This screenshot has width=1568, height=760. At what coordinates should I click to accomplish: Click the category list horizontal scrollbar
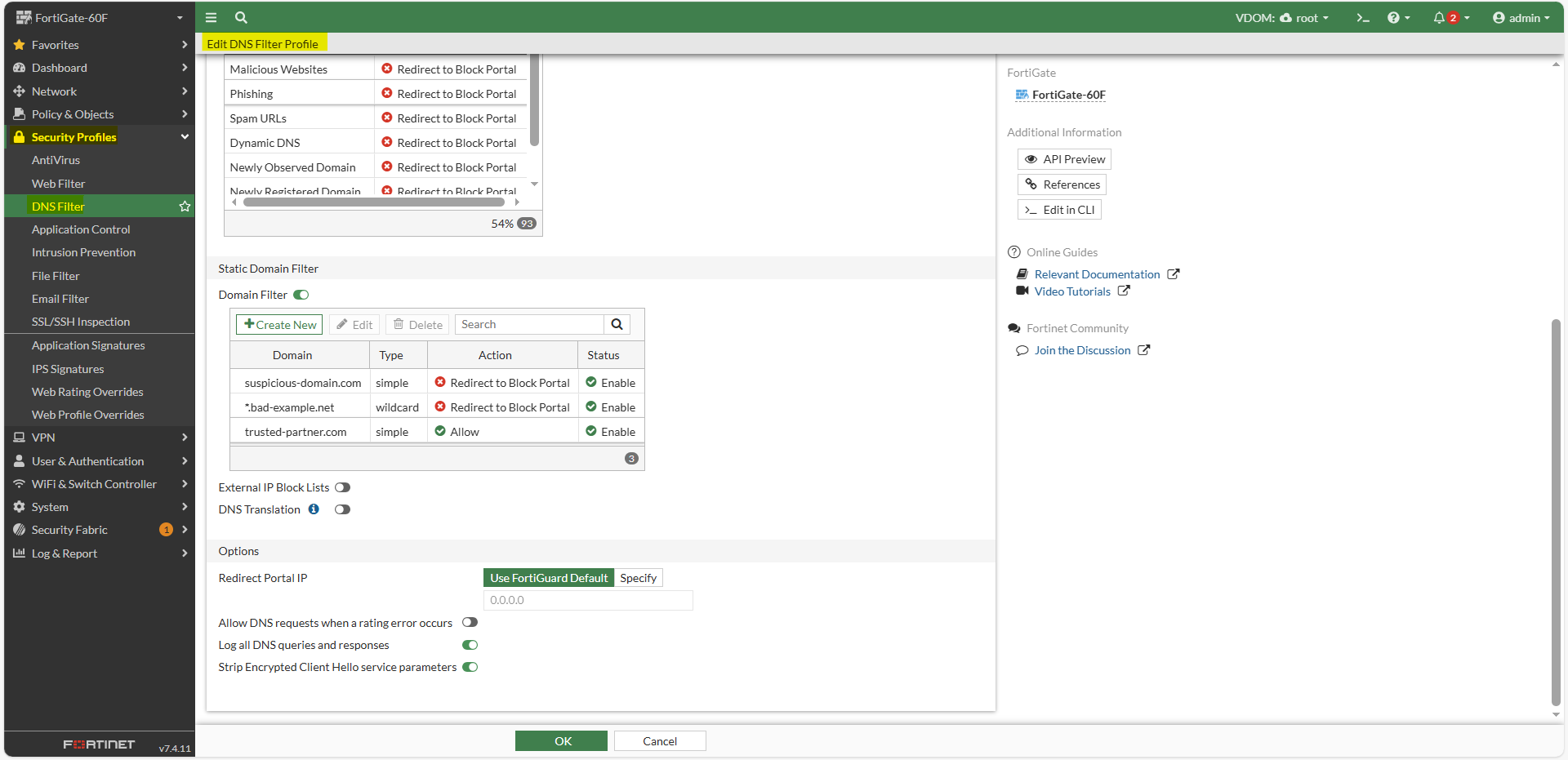point(374,202)
